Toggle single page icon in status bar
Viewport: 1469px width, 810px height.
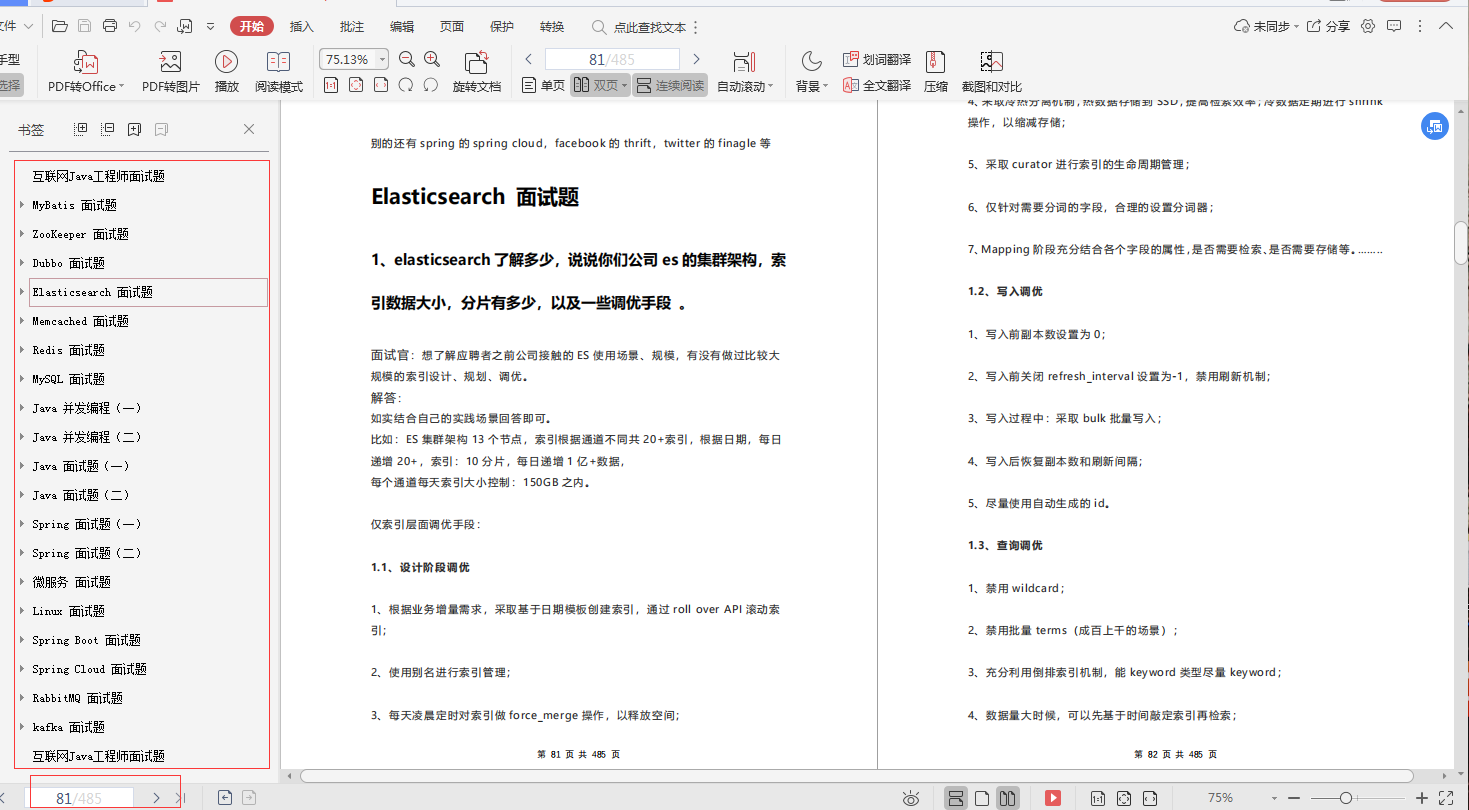coord(982,798)
